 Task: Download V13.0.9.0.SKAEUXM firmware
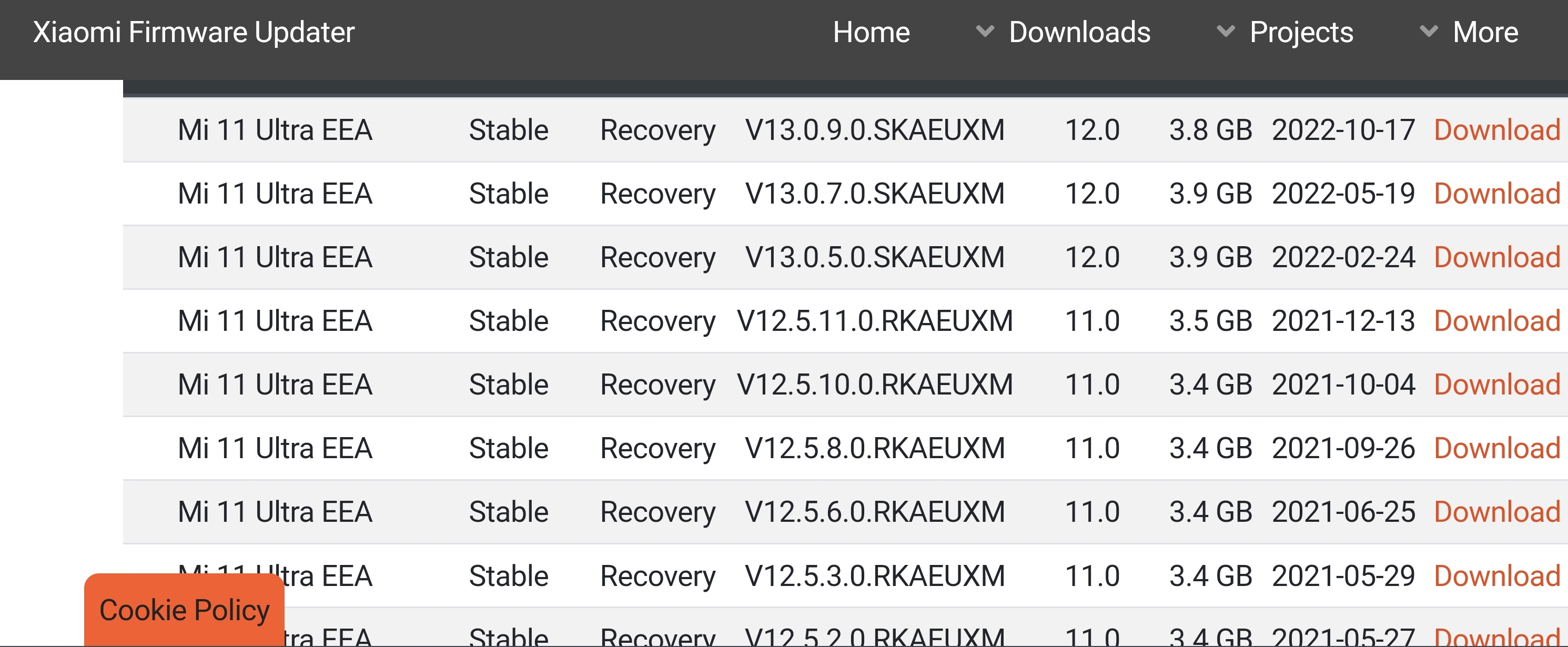coord(1497,130)
